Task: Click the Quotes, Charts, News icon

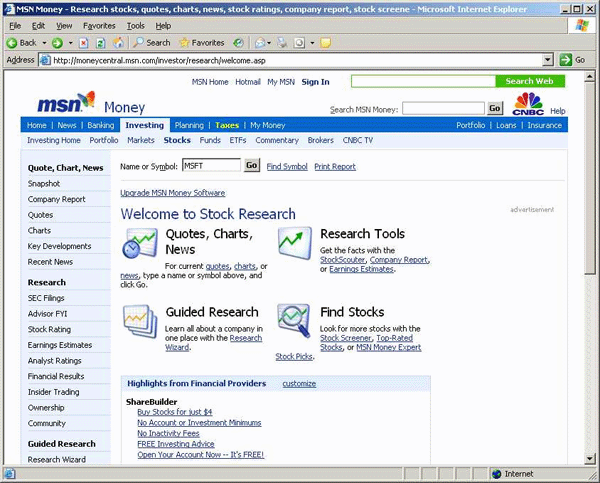Action: 139,243
